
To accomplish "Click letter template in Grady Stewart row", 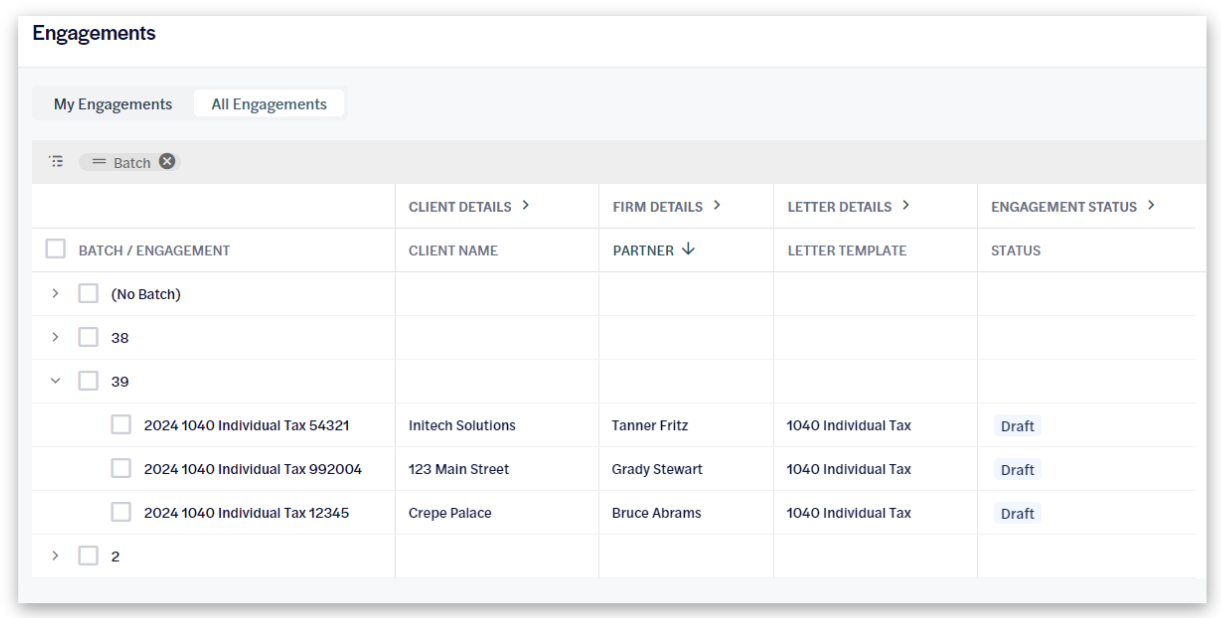I will 849,469.
